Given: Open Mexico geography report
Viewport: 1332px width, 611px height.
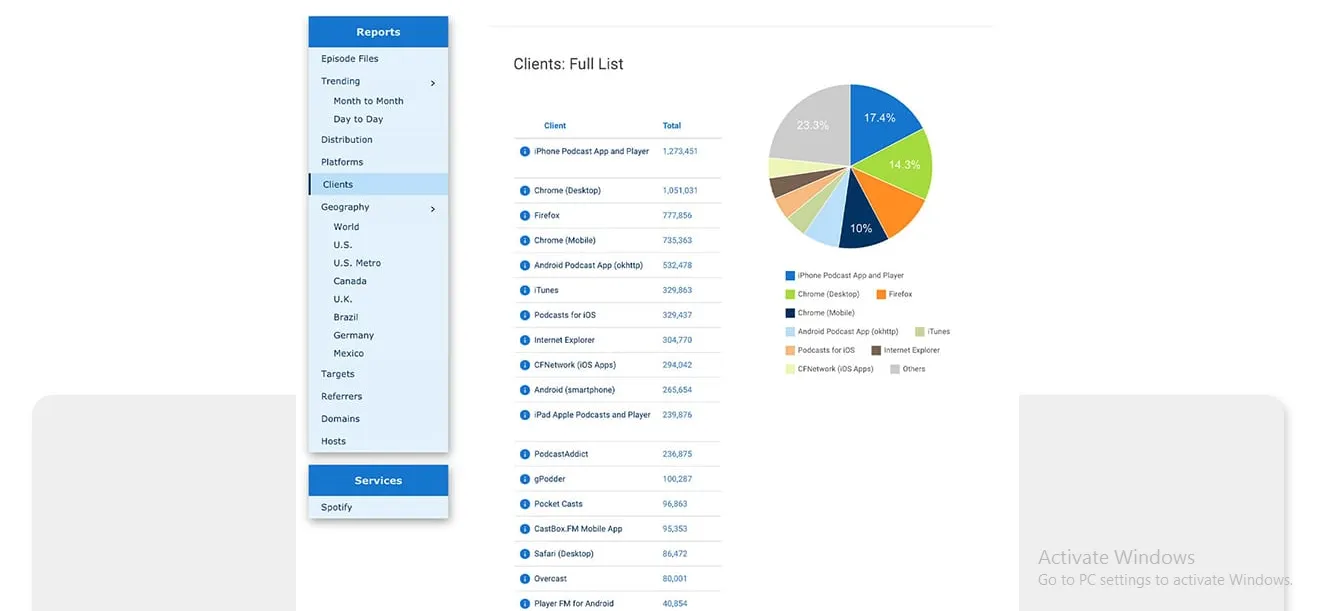Looking at the screenshot, I should tap(349, 353).
